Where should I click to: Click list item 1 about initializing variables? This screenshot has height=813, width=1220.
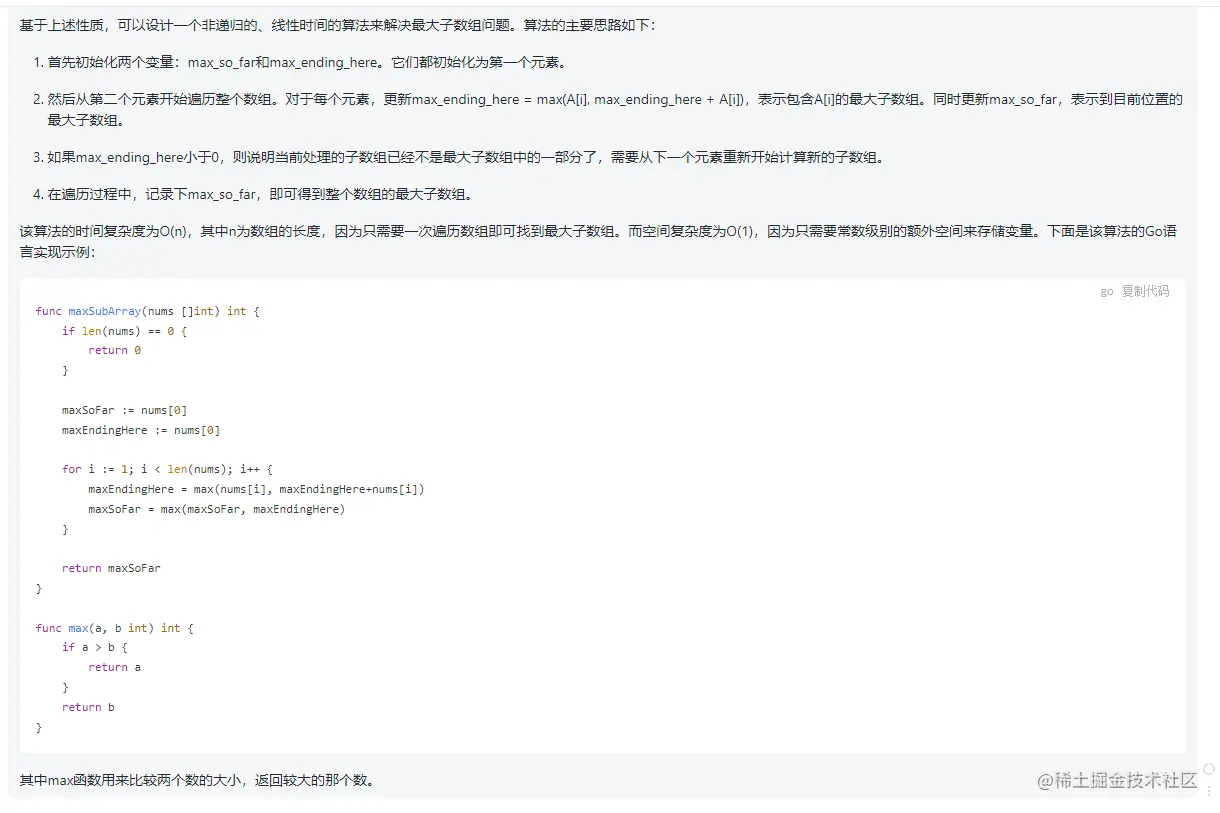300,61
